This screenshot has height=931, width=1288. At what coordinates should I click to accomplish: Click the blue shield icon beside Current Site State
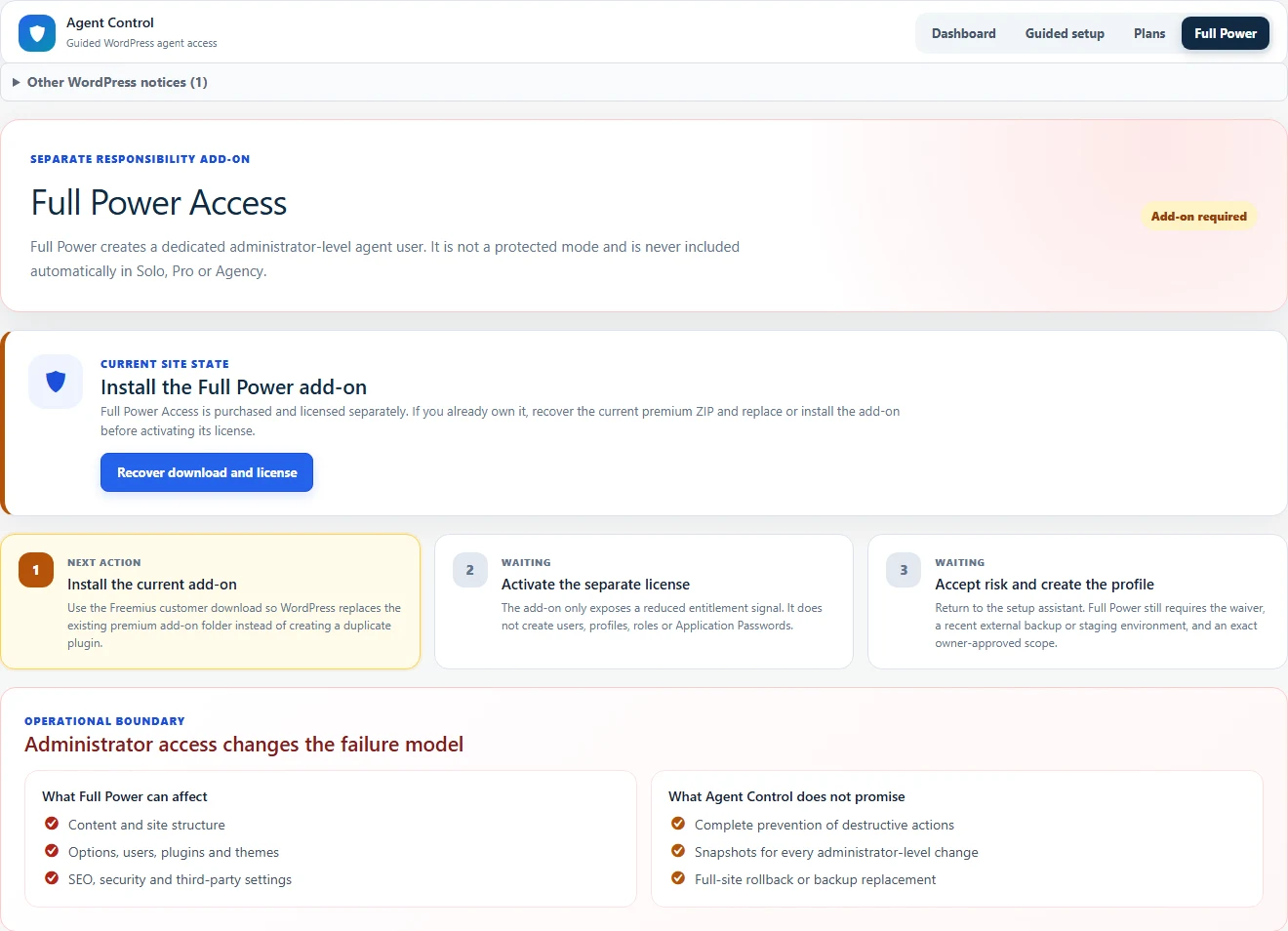[x=56, y=382]
